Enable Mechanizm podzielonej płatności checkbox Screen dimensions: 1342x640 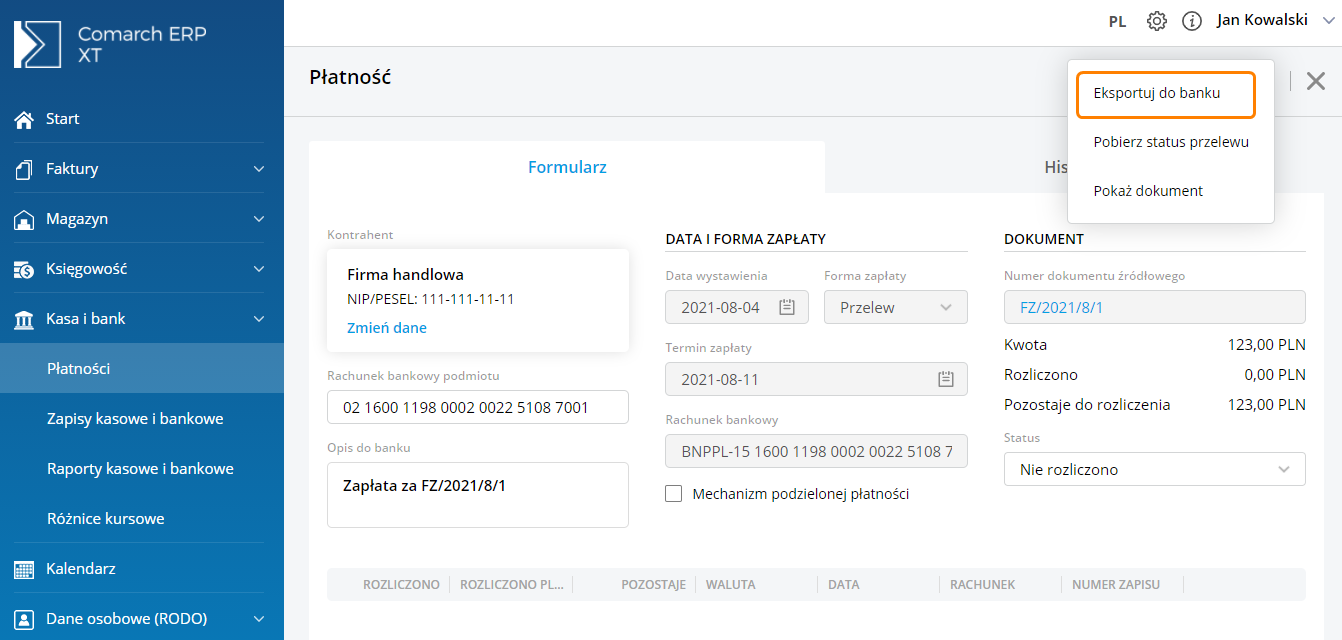tap(674, 494)
